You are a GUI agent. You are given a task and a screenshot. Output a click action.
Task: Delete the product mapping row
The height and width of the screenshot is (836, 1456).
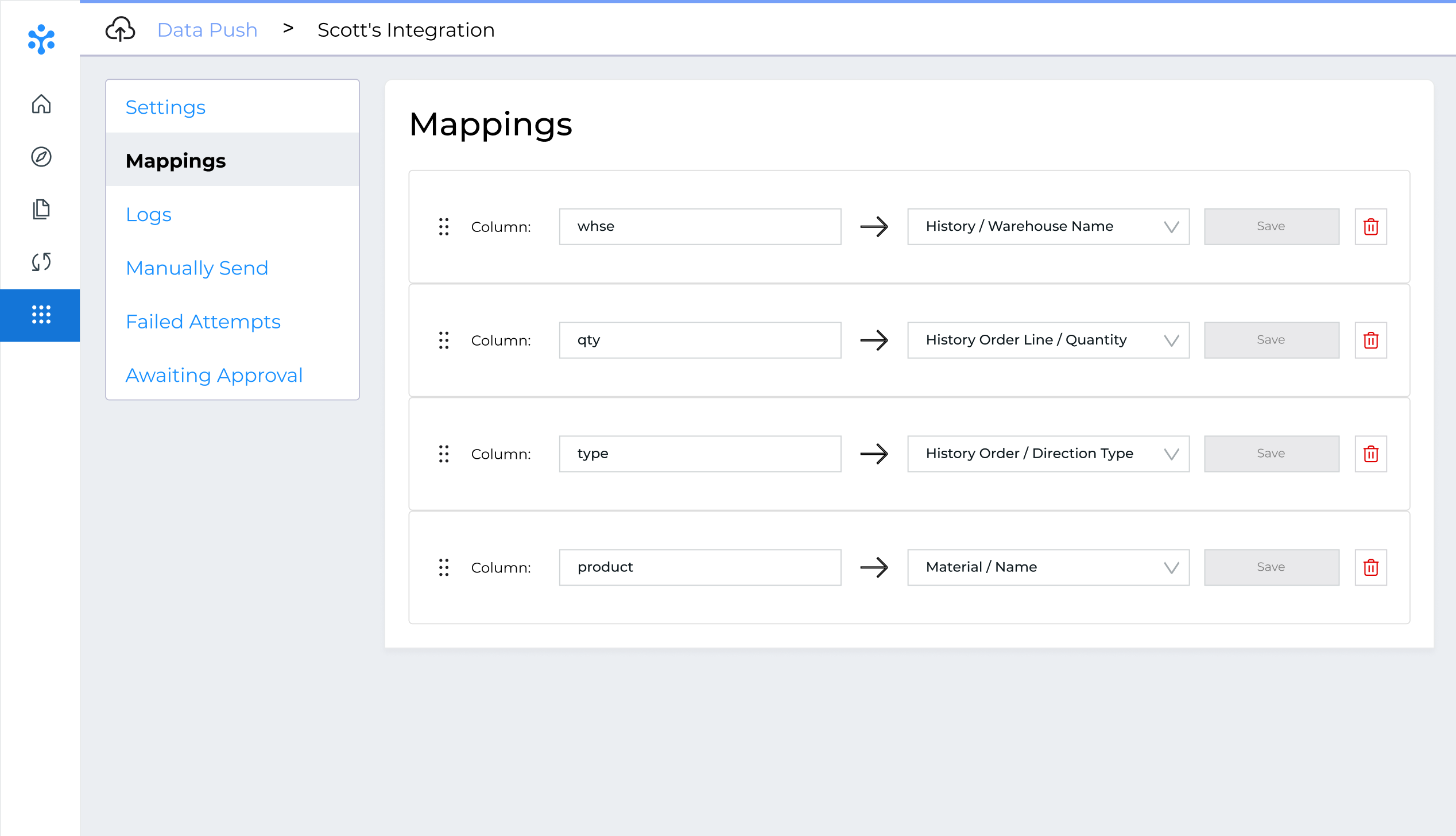1371,567
